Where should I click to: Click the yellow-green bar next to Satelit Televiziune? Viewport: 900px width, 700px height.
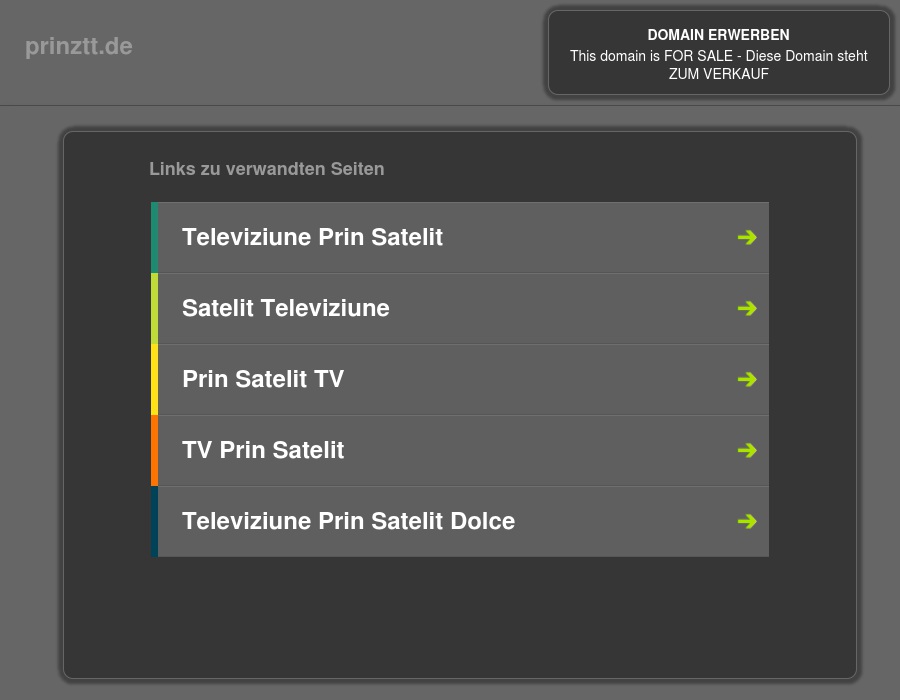click(x=156, y=308)
